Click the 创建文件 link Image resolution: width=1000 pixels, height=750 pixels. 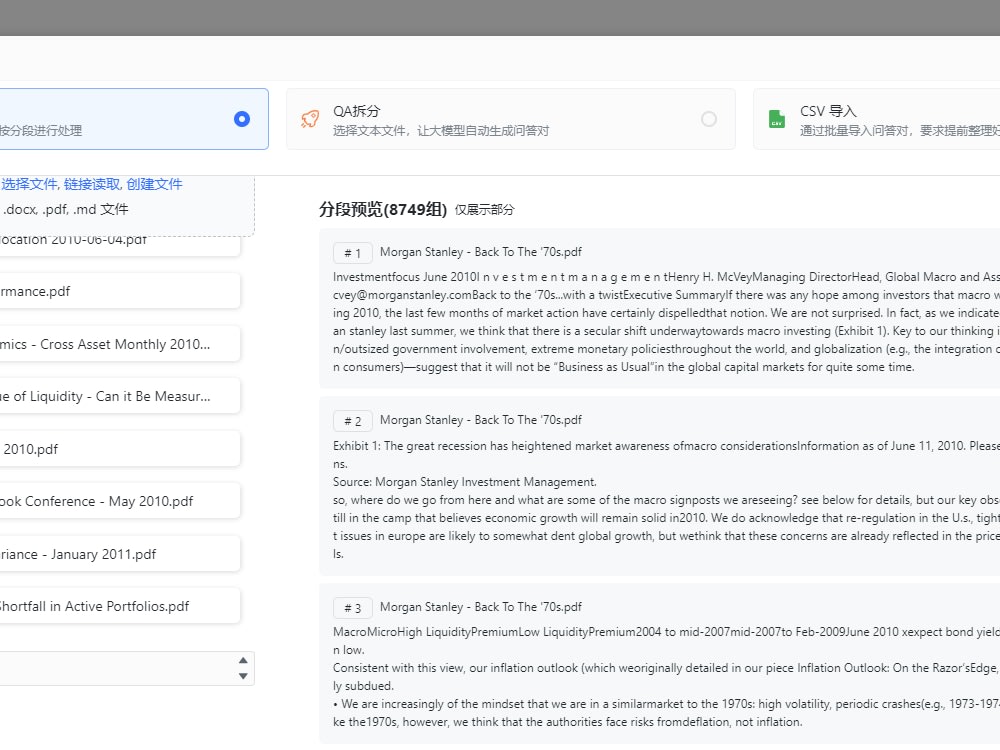tap(154, 184)
